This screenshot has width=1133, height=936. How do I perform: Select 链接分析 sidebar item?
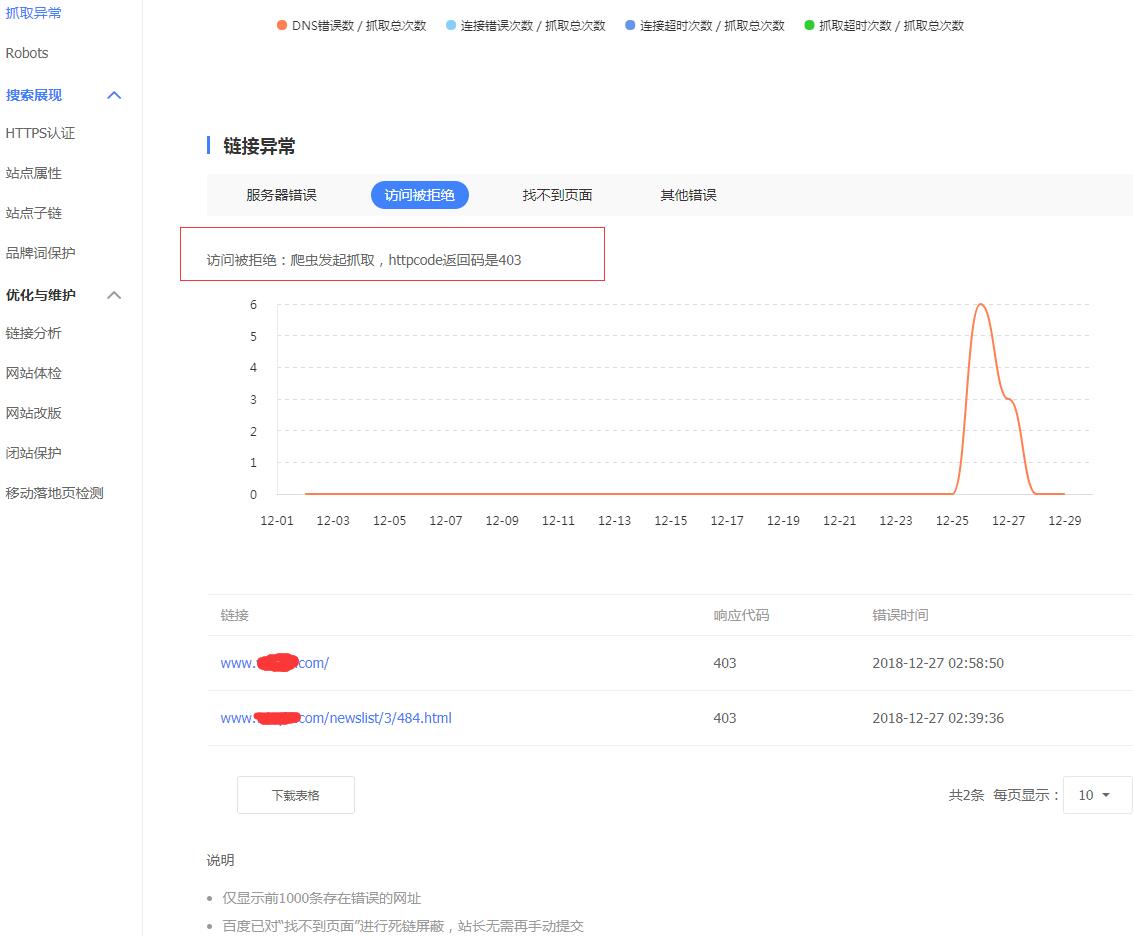33,333
